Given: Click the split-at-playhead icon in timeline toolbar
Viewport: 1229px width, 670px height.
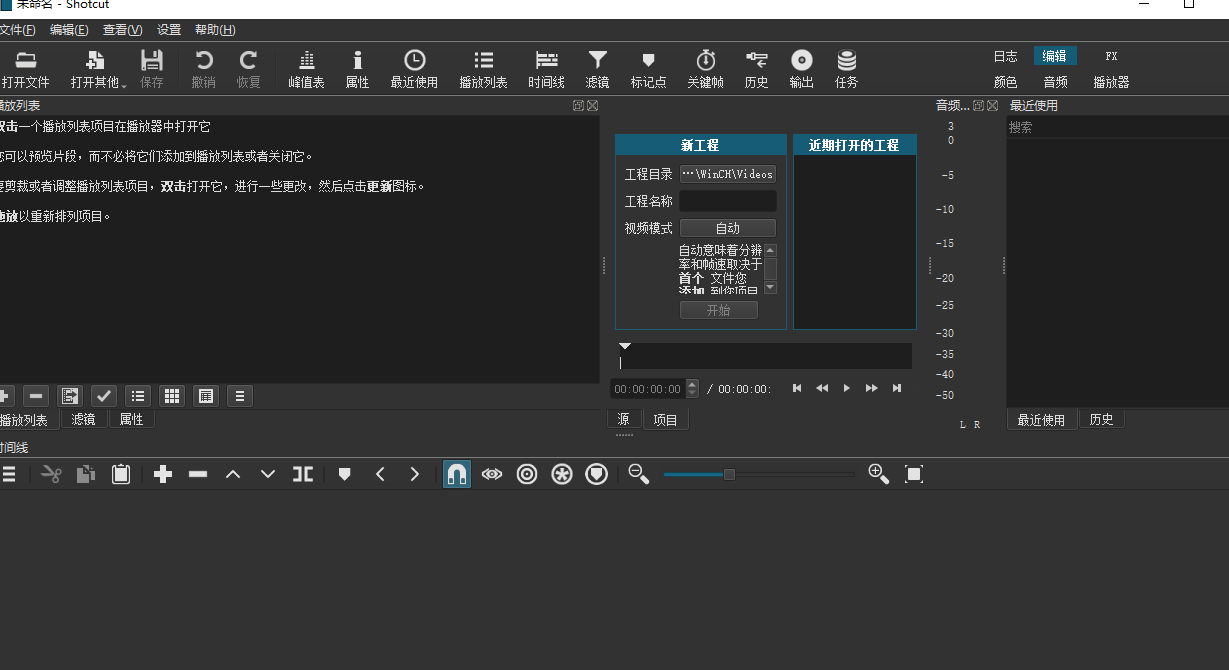Looking at the screenshot, I should 302,473.
